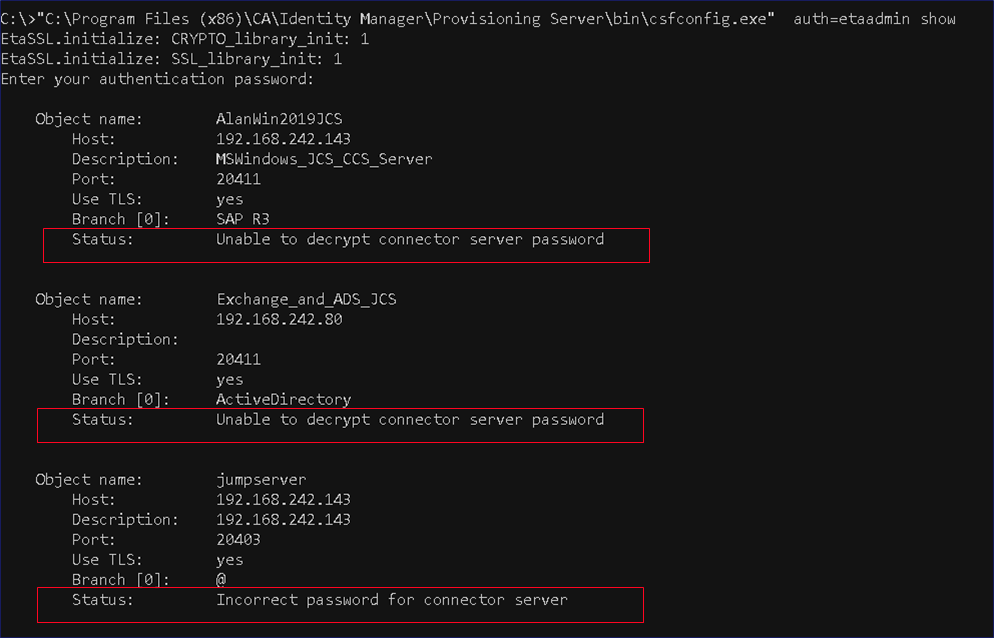Click the 'show' argument at the command's end
Screen dimensions: 994x638
point(937,19)
